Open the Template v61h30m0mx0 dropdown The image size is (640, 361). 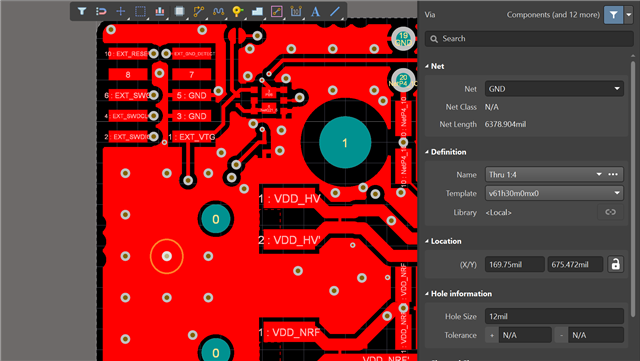[554, 193]
